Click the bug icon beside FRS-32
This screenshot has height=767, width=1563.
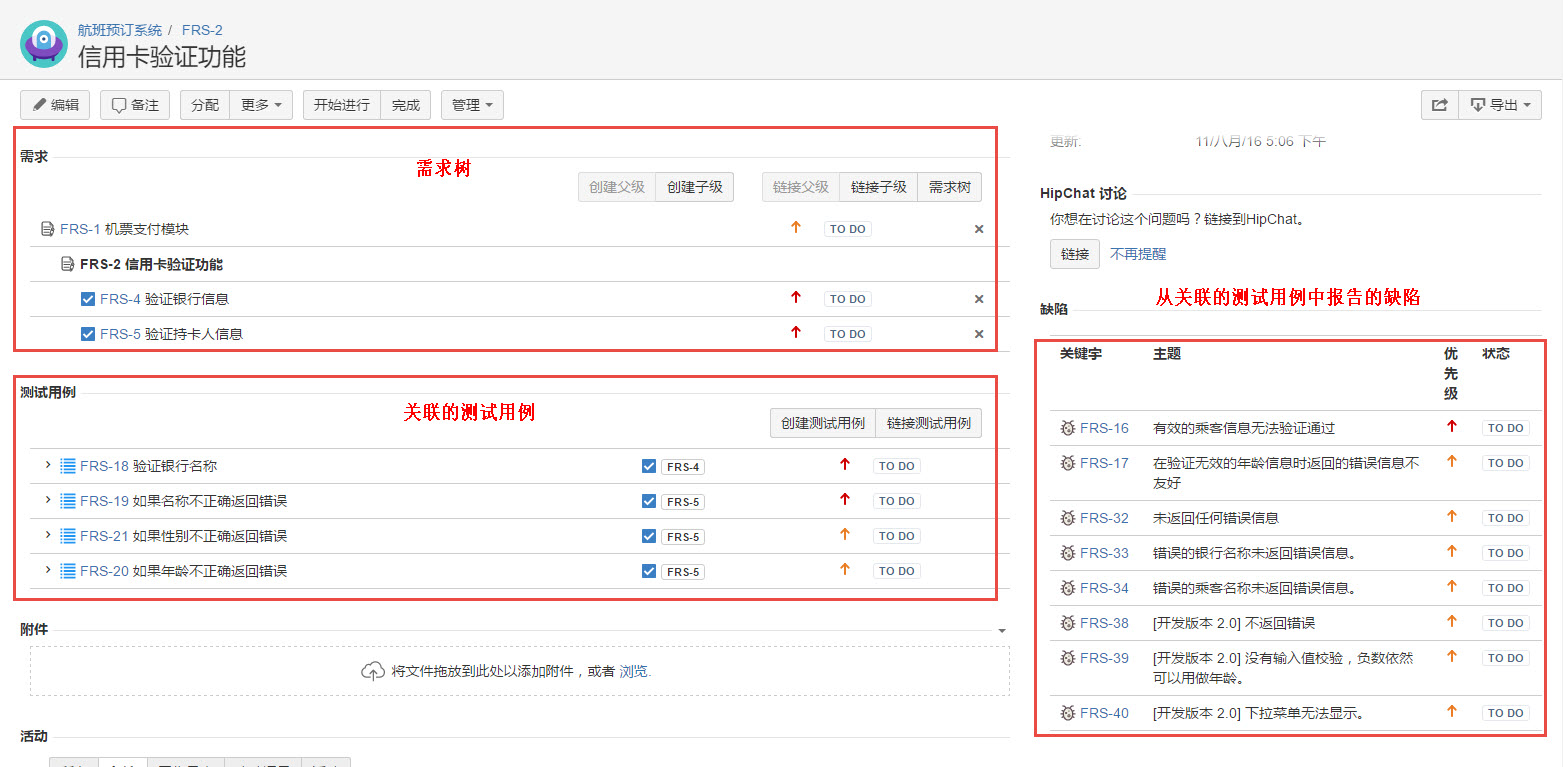click(x=1068, y=518)
